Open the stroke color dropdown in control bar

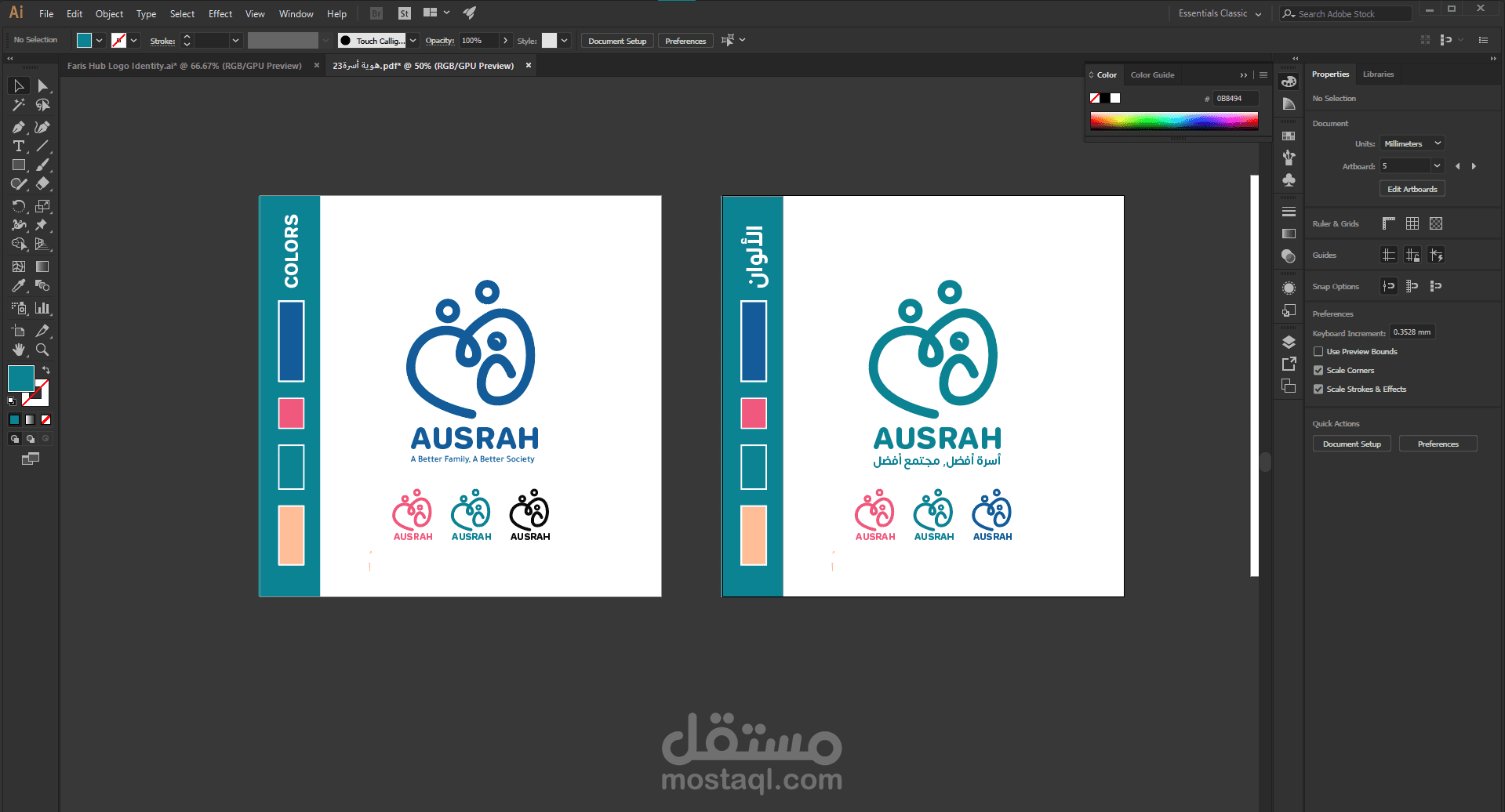coord(134,41)
